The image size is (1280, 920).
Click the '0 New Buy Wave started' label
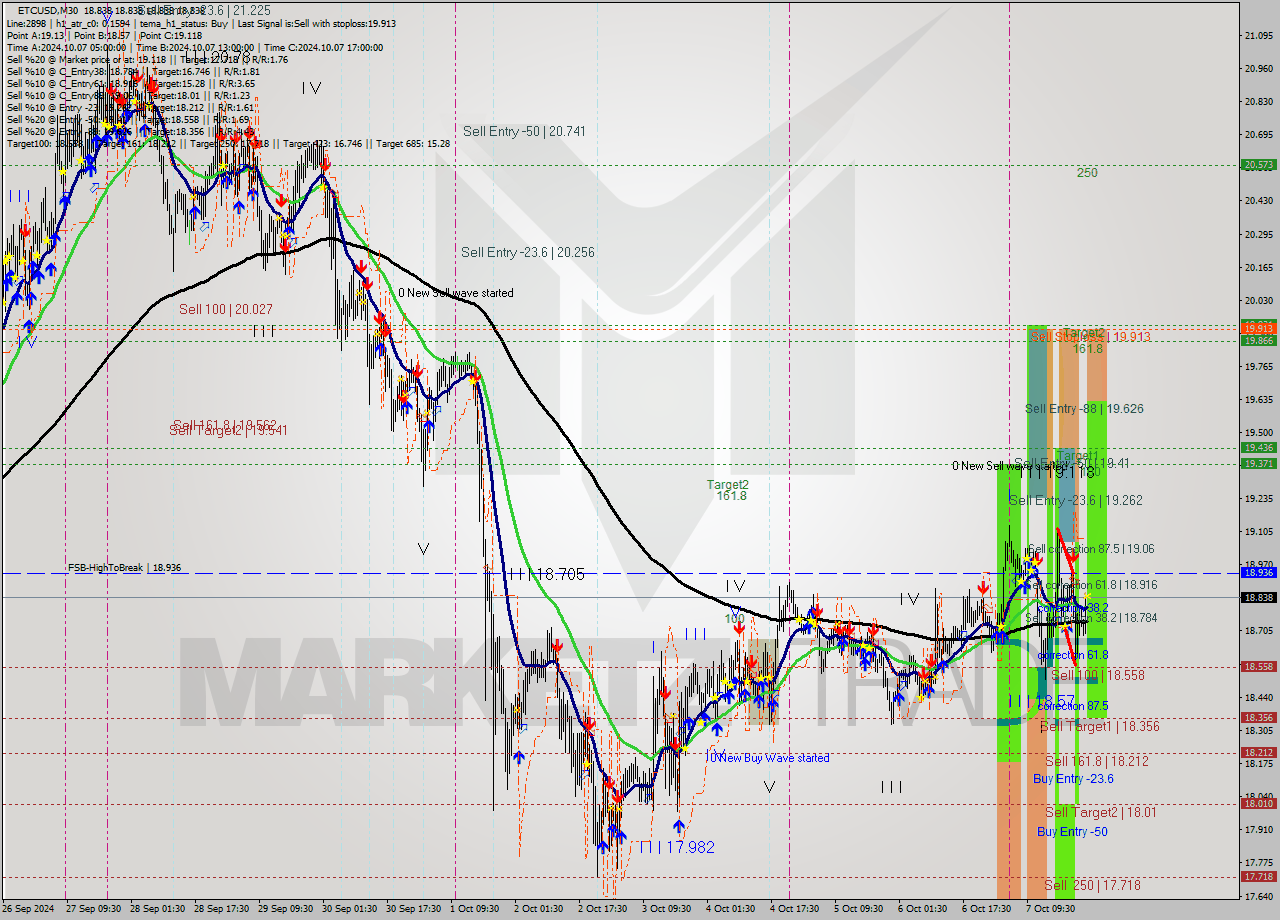(x=769, y=758)
